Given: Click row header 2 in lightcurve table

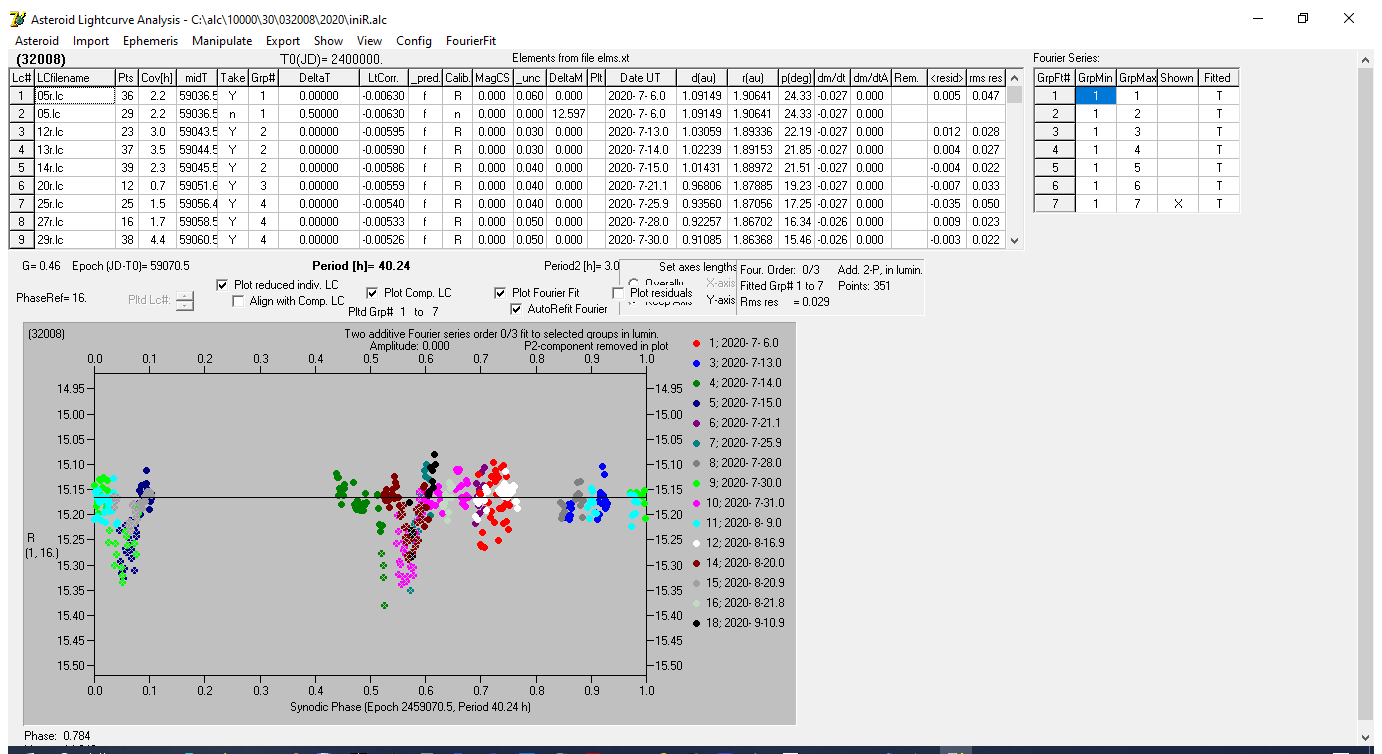Looking at the screenshot, I should pos(21,114).
